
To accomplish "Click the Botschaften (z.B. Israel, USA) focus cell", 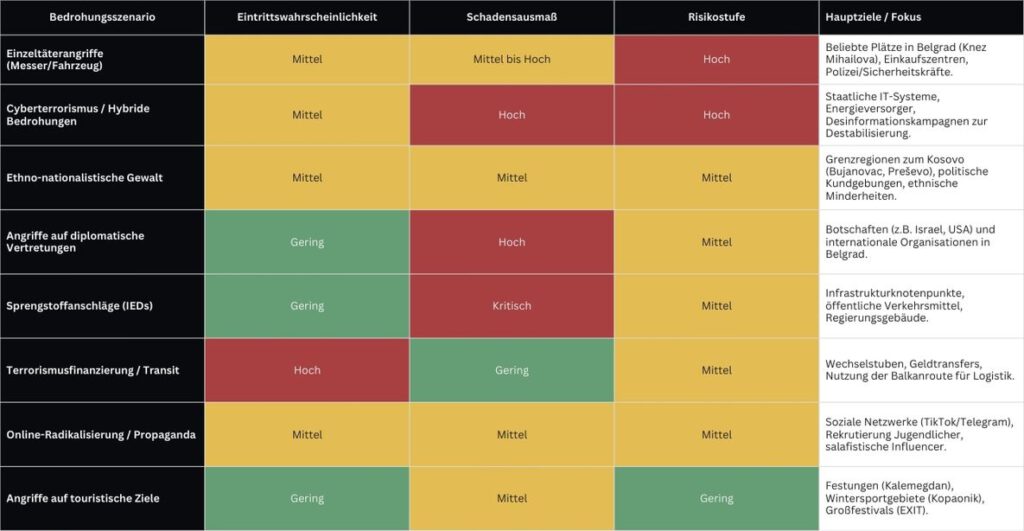I will (919, 242).
